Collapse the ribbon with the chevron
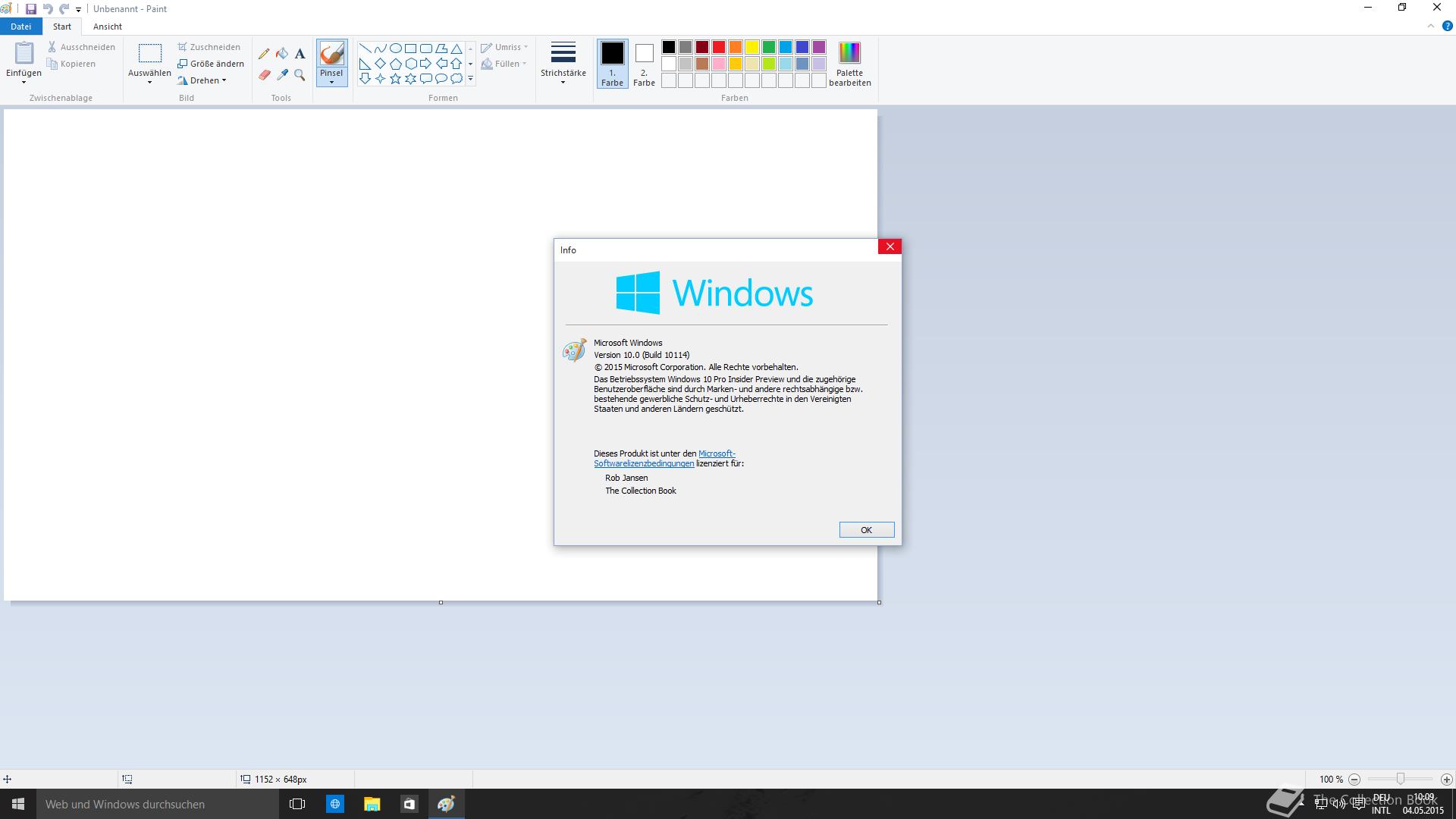This screenshot has width=1456, height=819. pyautogui.click(x=1431, y=26)
